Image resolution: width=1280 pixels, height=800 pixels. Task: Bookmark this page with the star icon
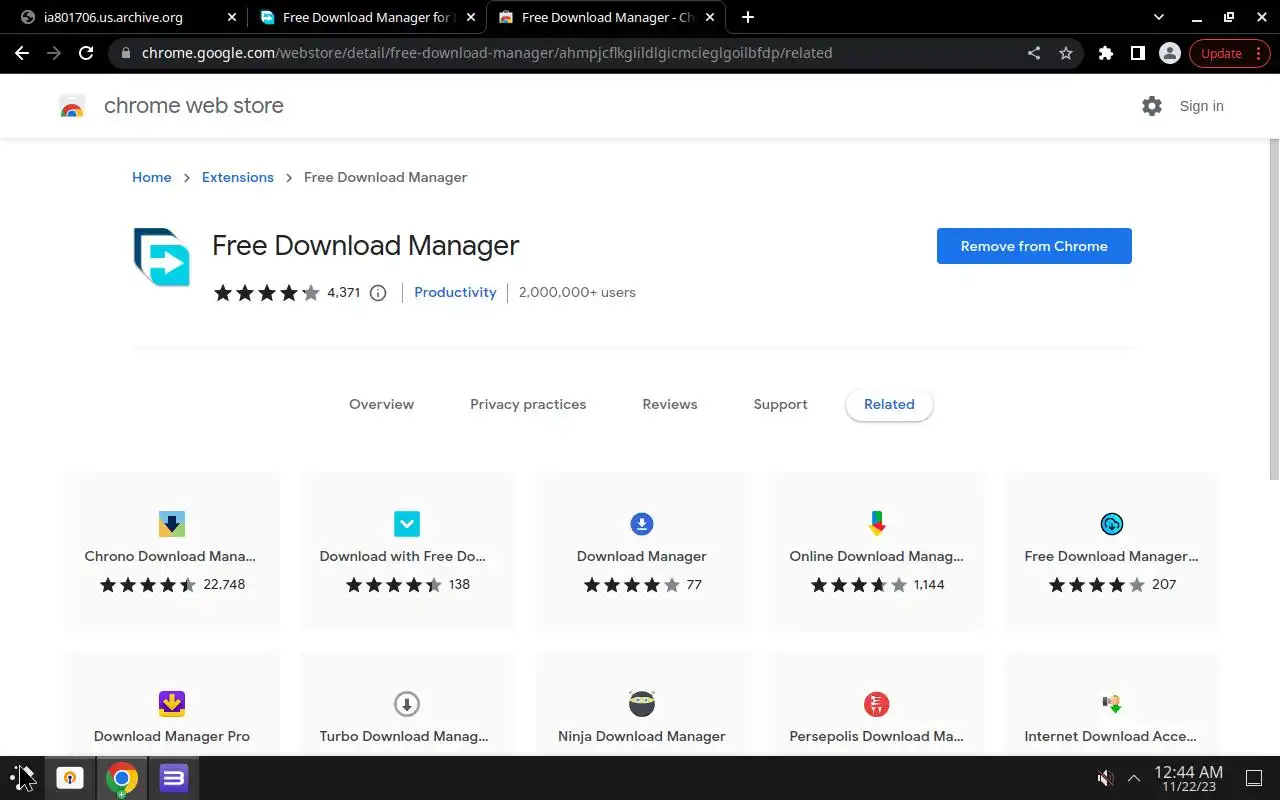[1066, 53]
